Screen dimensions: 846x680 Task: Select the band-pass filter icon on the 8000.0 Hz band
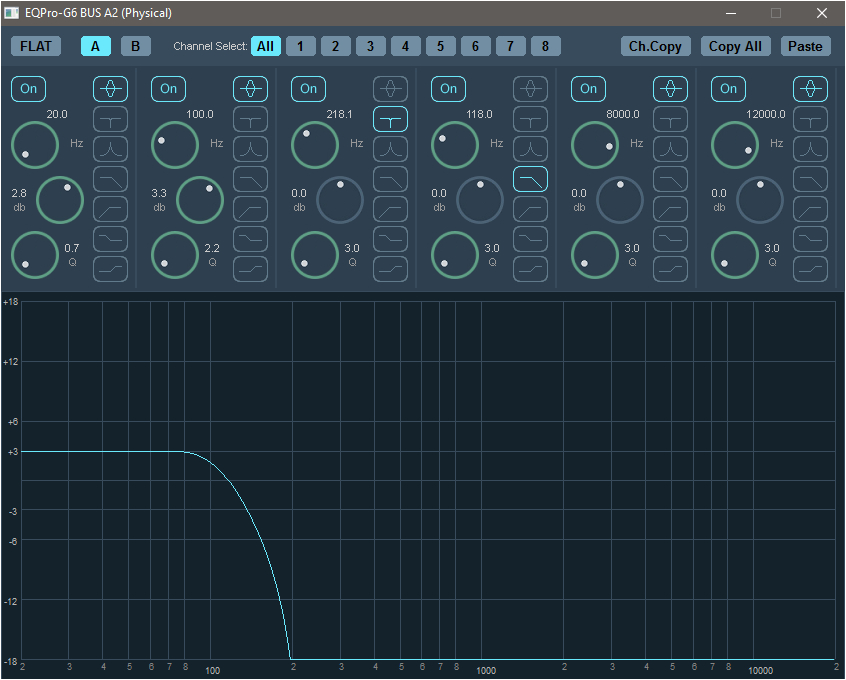670,149
